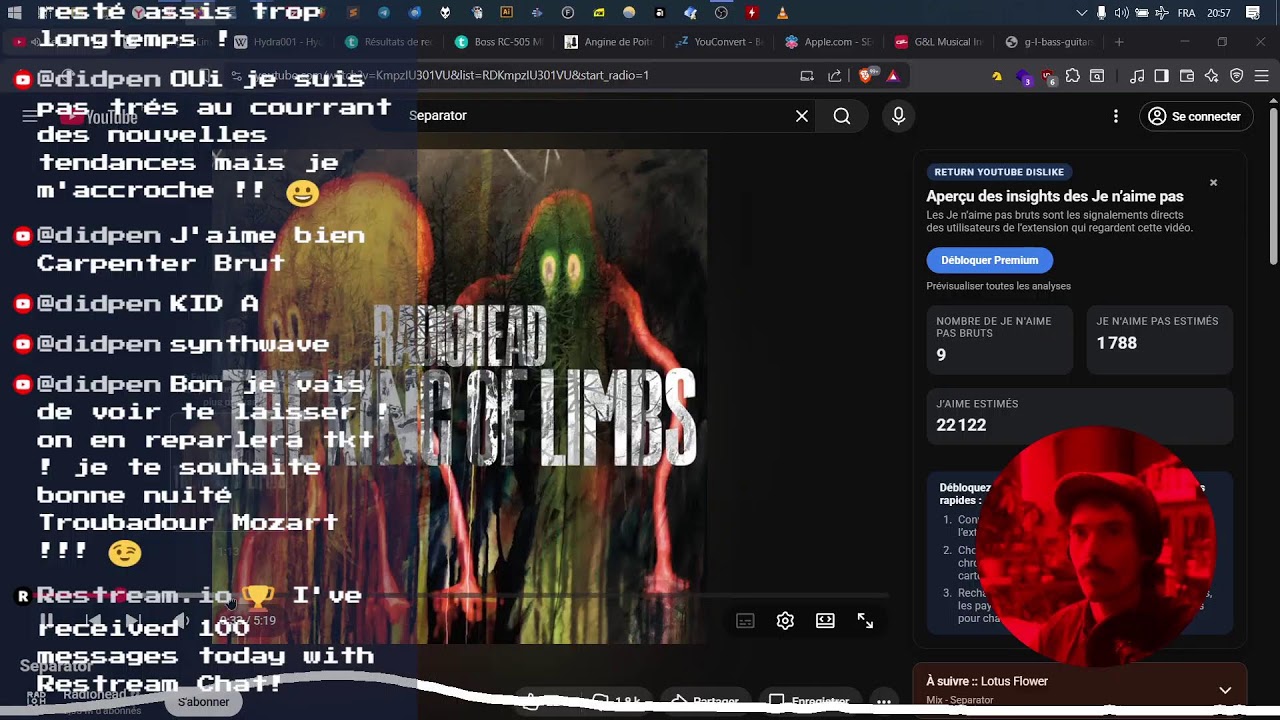Open a new browser tab
This screenshot has width=1280, height=720.
coord(1119,42)
